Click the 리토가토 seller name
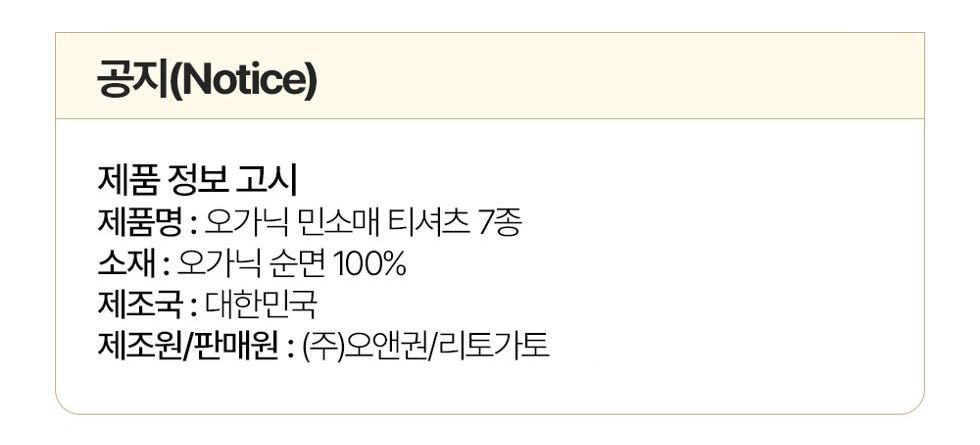This screenshot has width=980, height=445. pos(494,347)
